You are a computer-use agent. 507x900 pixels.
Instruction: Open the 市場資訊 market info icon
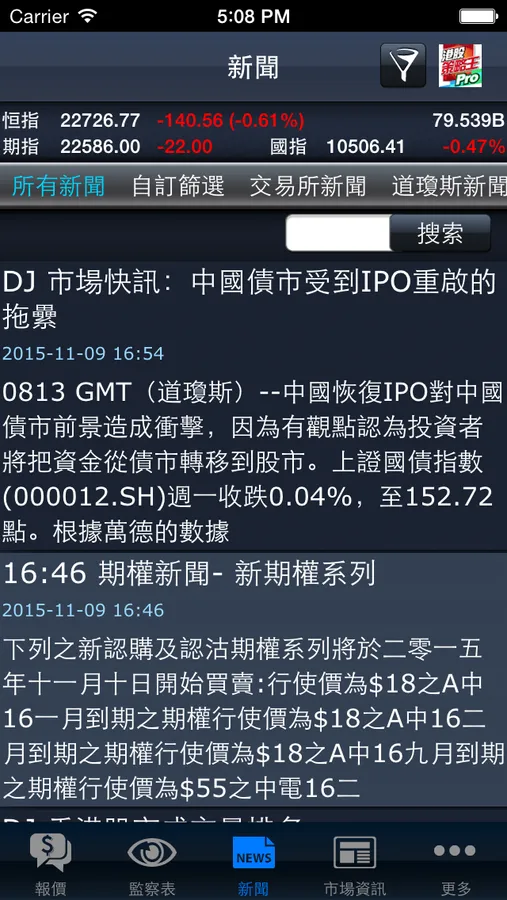355,853
